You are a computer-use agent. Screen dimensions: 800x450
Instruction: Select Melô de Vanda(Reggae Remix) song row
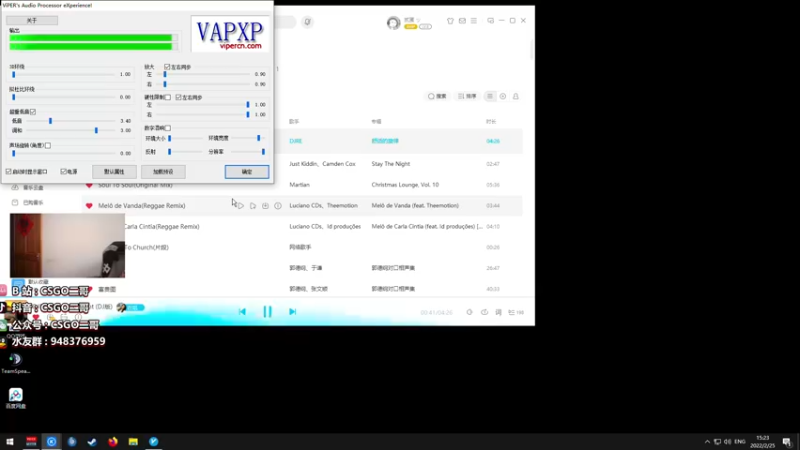click(x=302, y=206)
